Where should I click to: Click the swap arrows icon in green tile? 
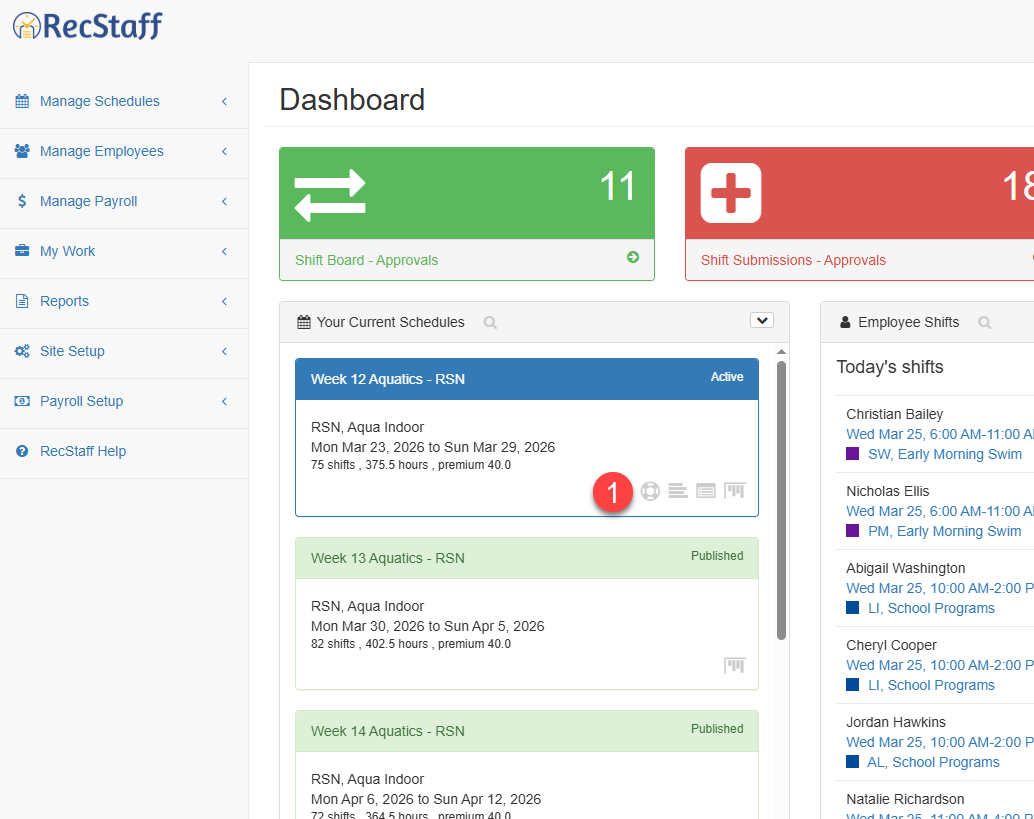click(330, 195)
